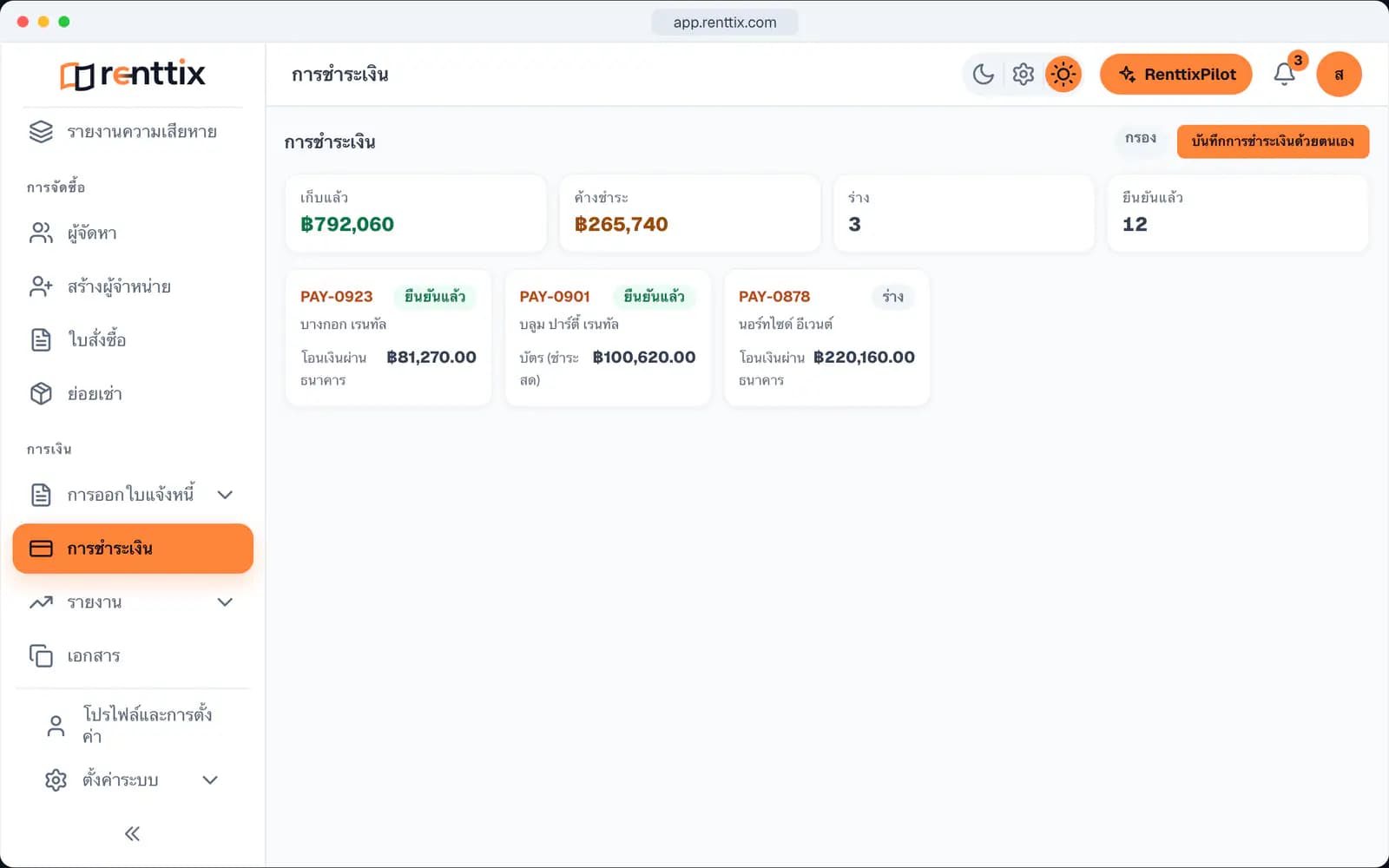Click นอร์ทไซด์ อีเวนต์ customer name
The image size is (1389, 868).
pyautogui.click(x=786, y=324)
